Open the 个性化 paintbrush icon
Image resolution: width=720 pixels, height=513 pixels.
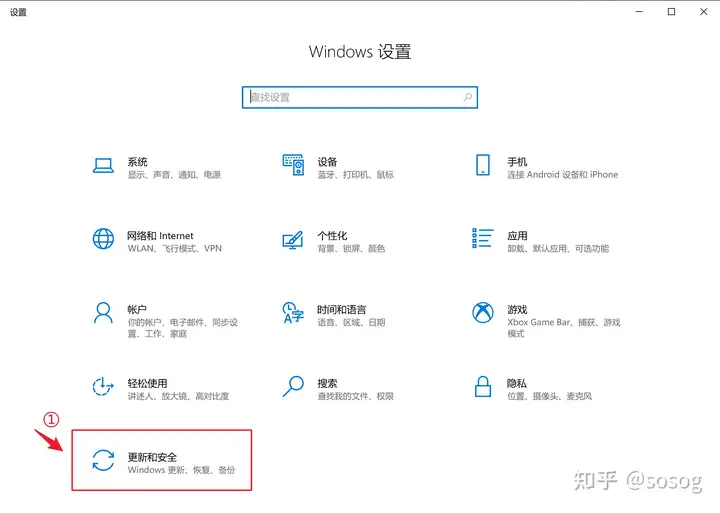tap(293, 239)
